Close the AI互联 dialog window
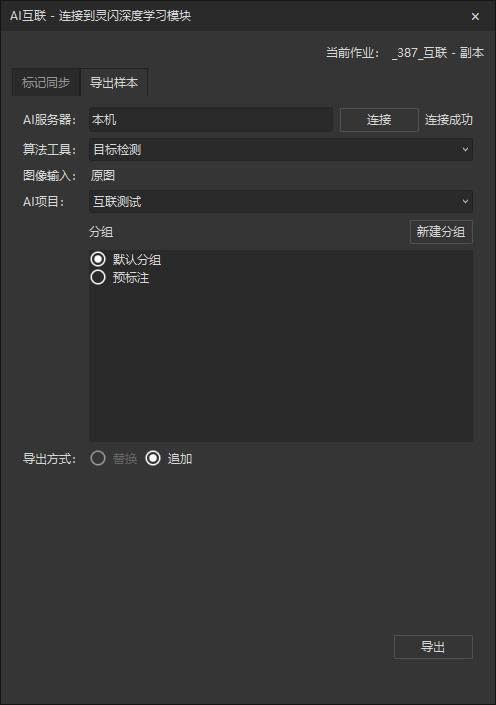This screenshot has height=705, width=496. (475, 17)
